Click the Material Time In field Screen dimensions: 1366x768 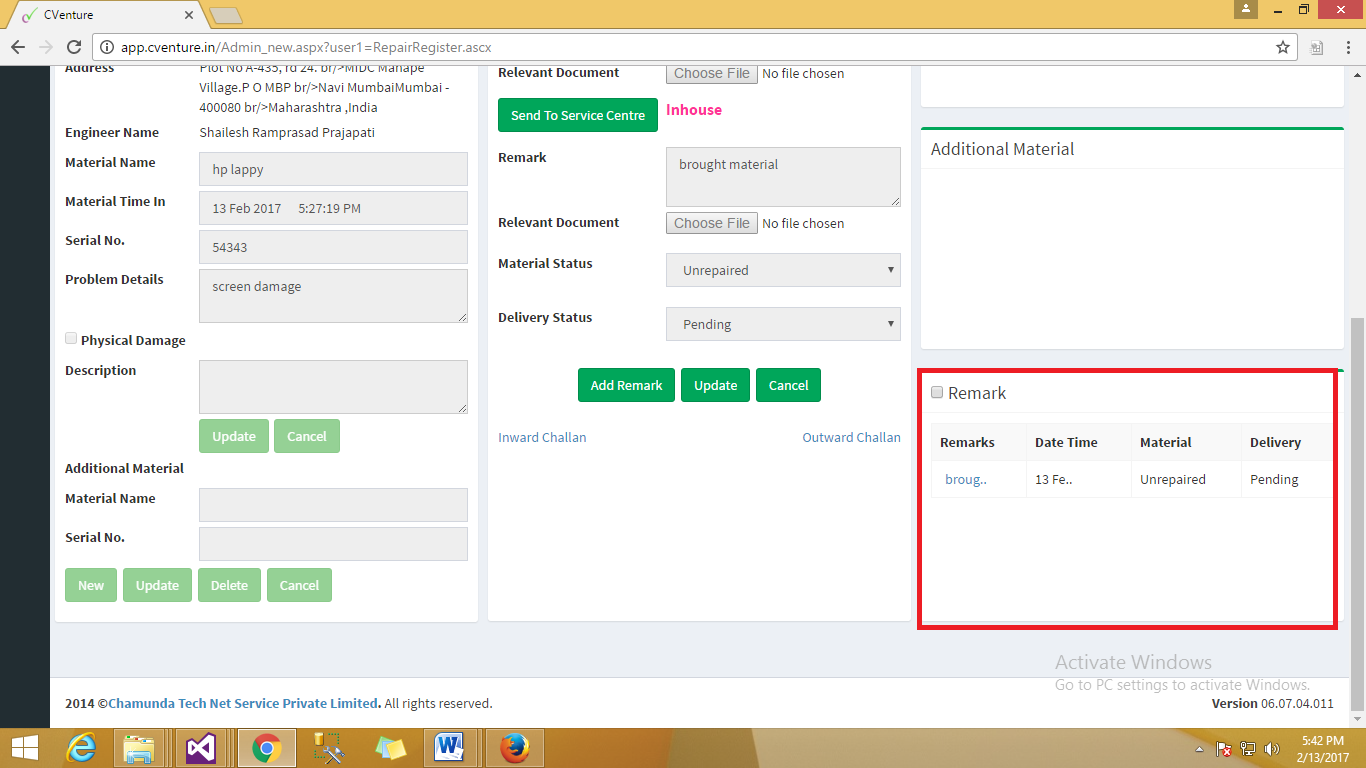click(x=333, y=208)
